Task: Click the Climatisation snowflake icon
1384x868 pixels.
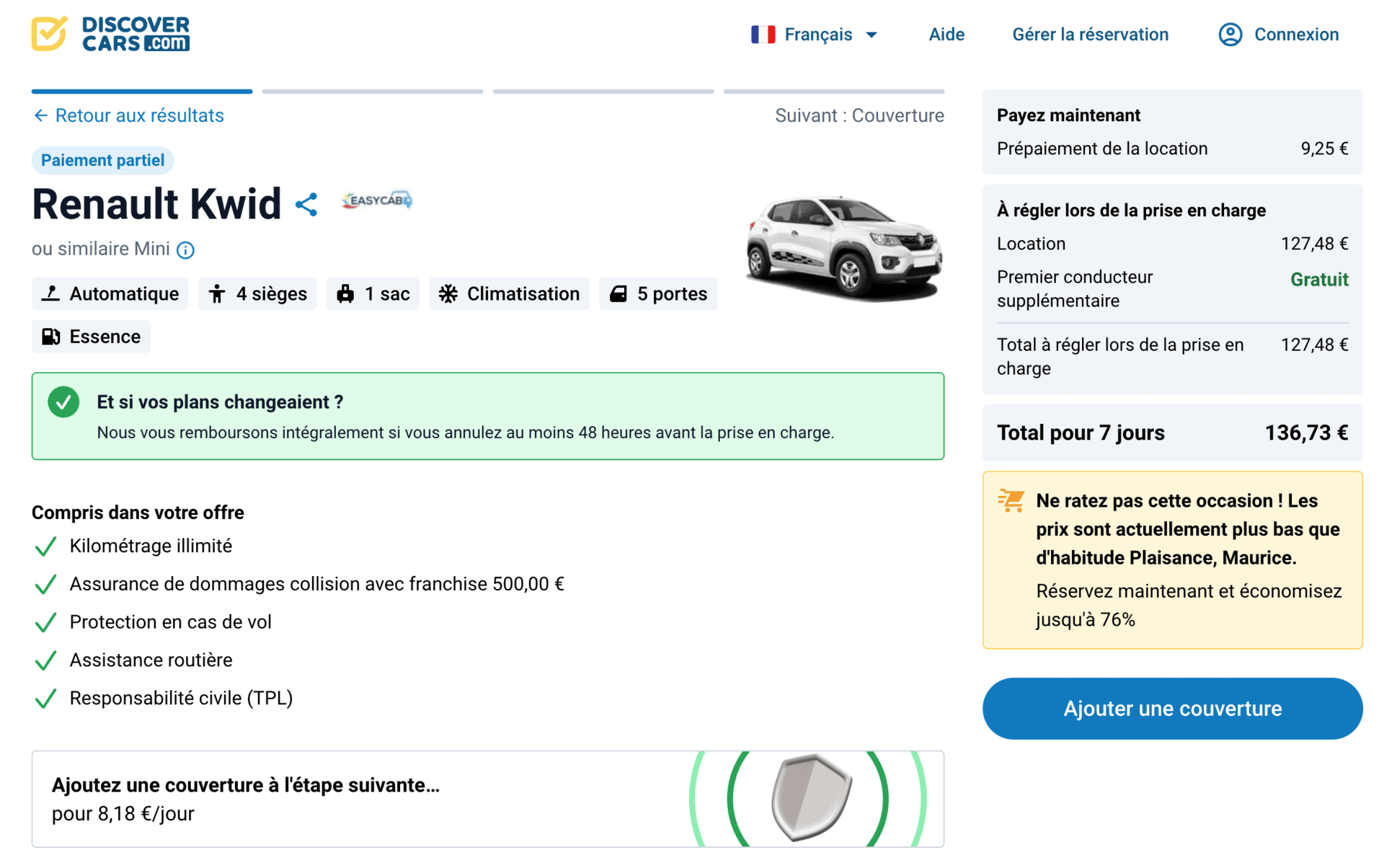Action: tap(449, 293)
